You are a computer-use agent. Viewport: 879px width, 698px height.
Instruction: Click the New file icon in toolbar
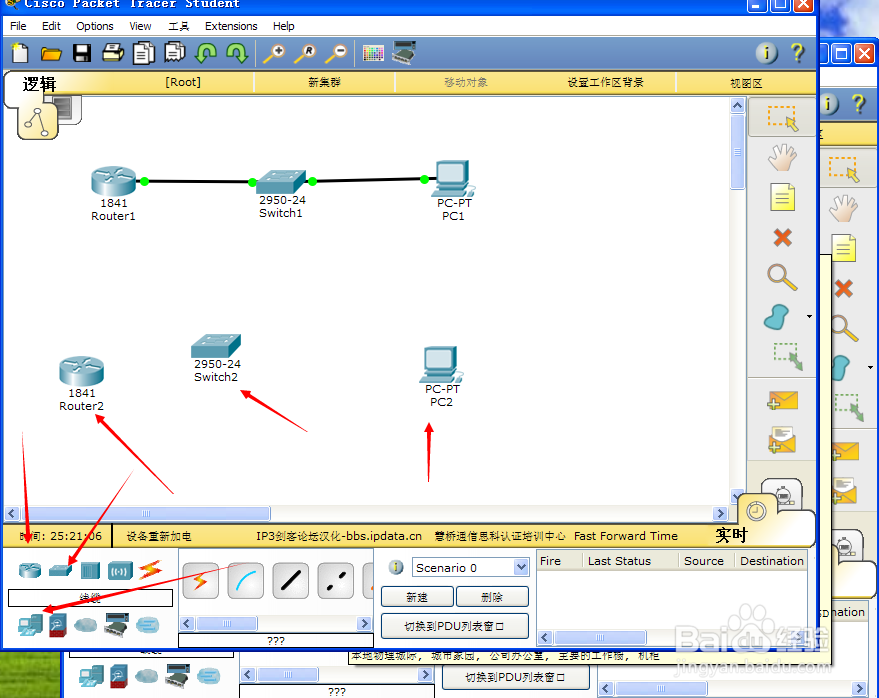pos(20,53)
